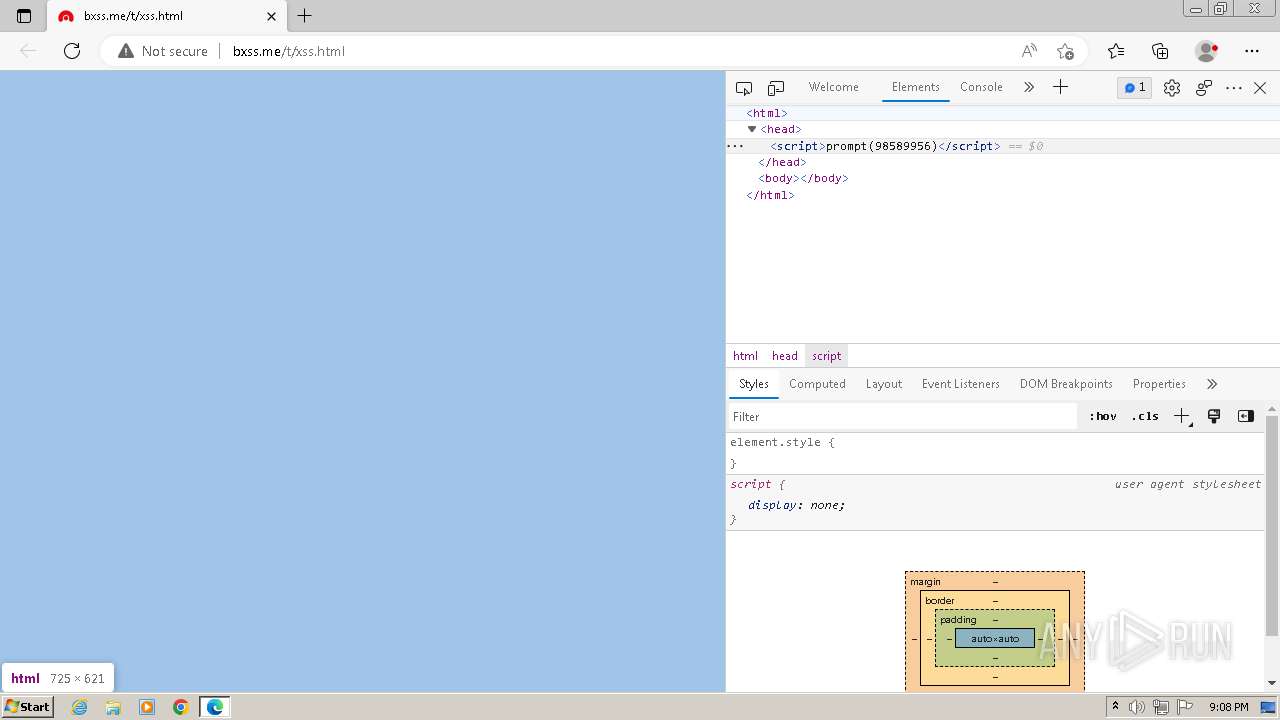
Task: Click the address bar URL
Action: tap(289, 51)
